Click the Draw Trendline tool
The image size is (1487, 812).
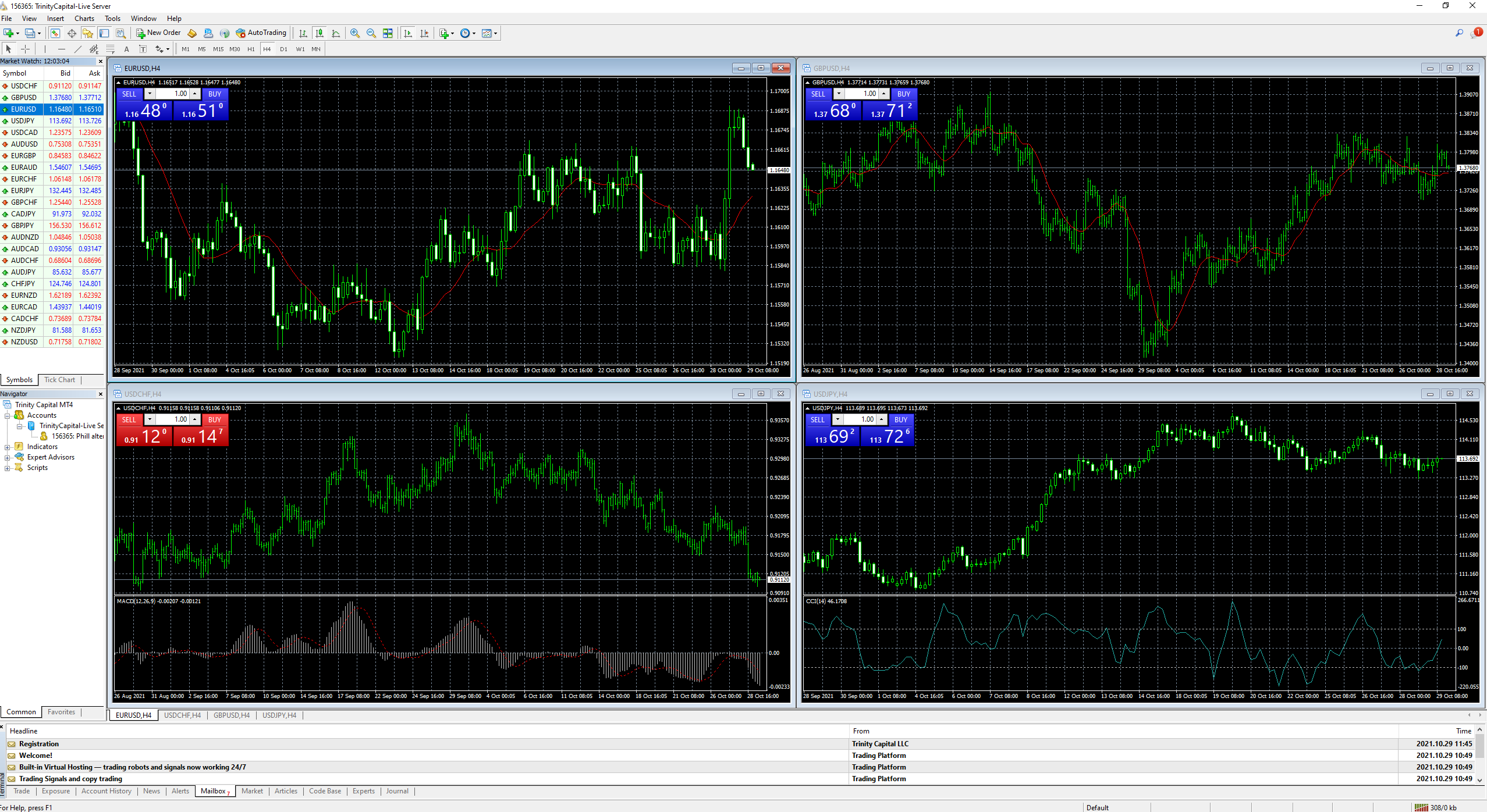coord(77,49)
